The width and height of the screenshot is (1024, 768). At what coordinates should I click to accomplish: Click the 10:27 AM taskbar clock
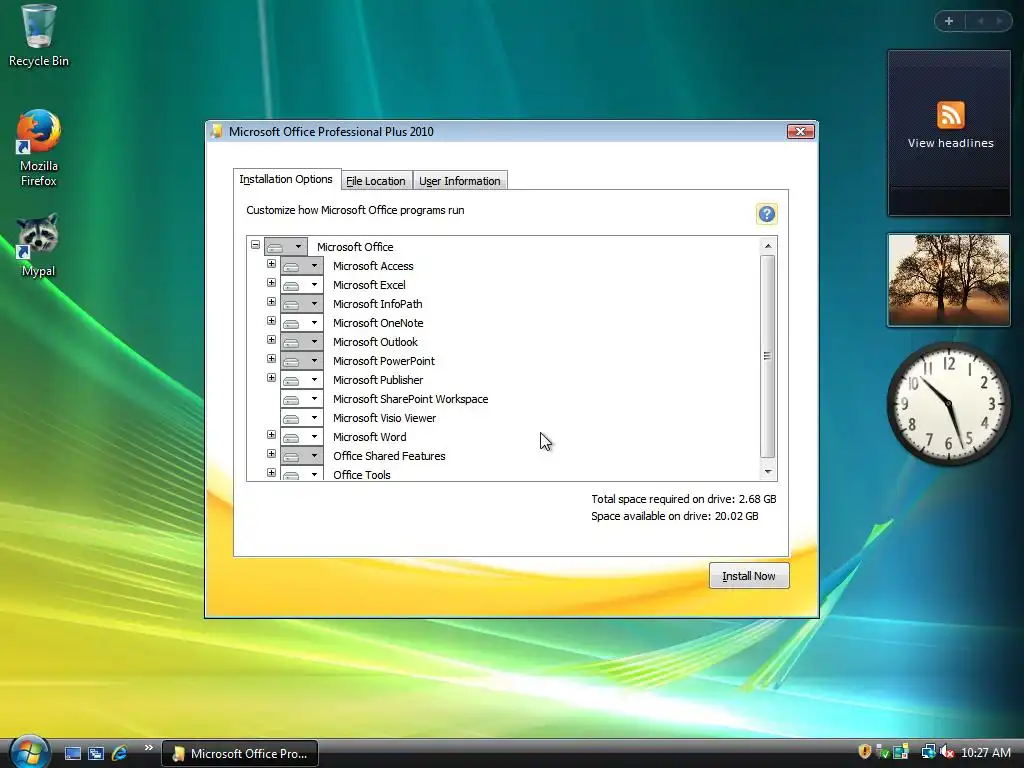pos(985,753)
